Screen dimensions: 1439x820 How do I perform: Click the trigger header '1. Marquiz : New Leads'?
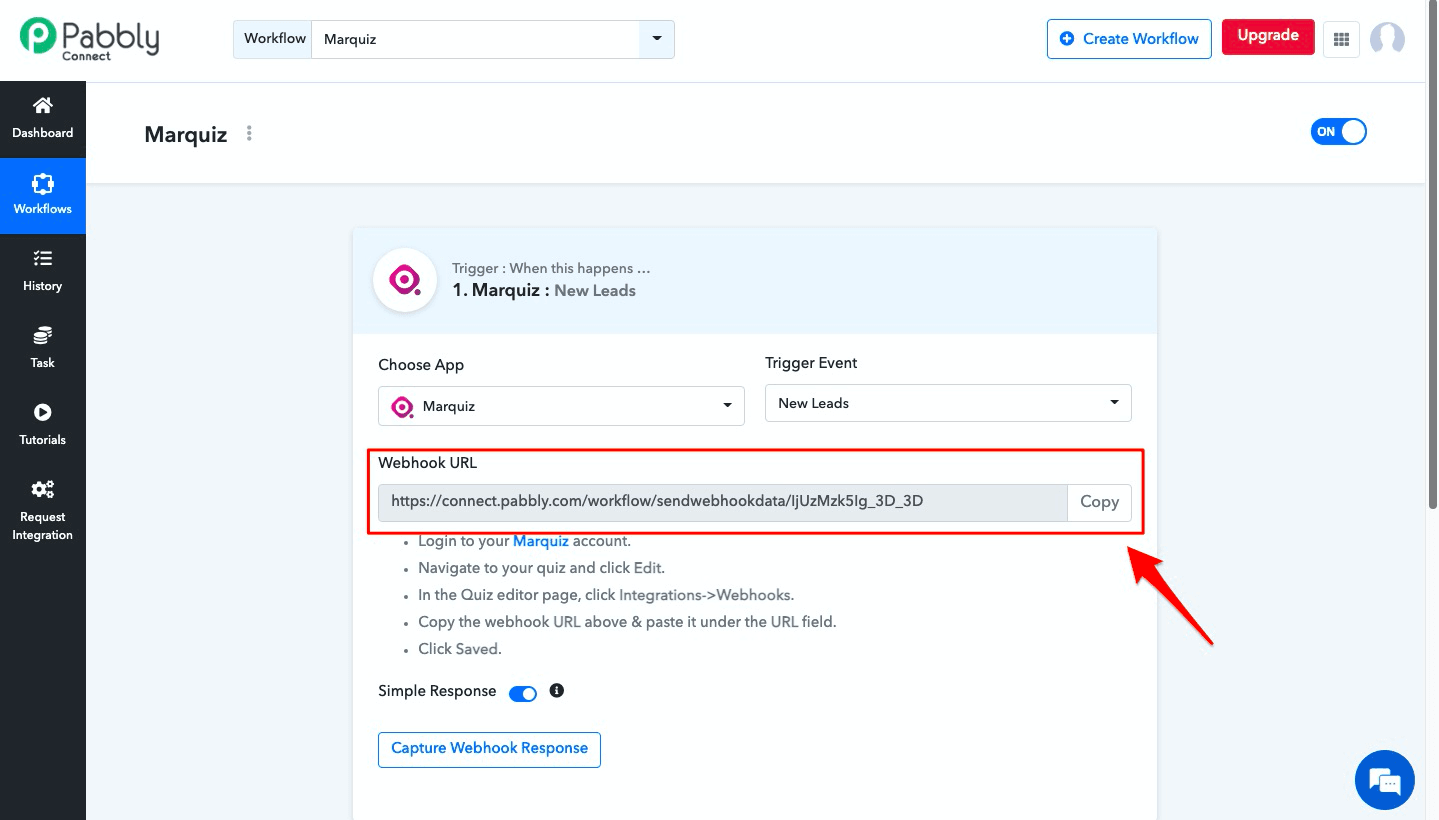[x=544, y=290]
